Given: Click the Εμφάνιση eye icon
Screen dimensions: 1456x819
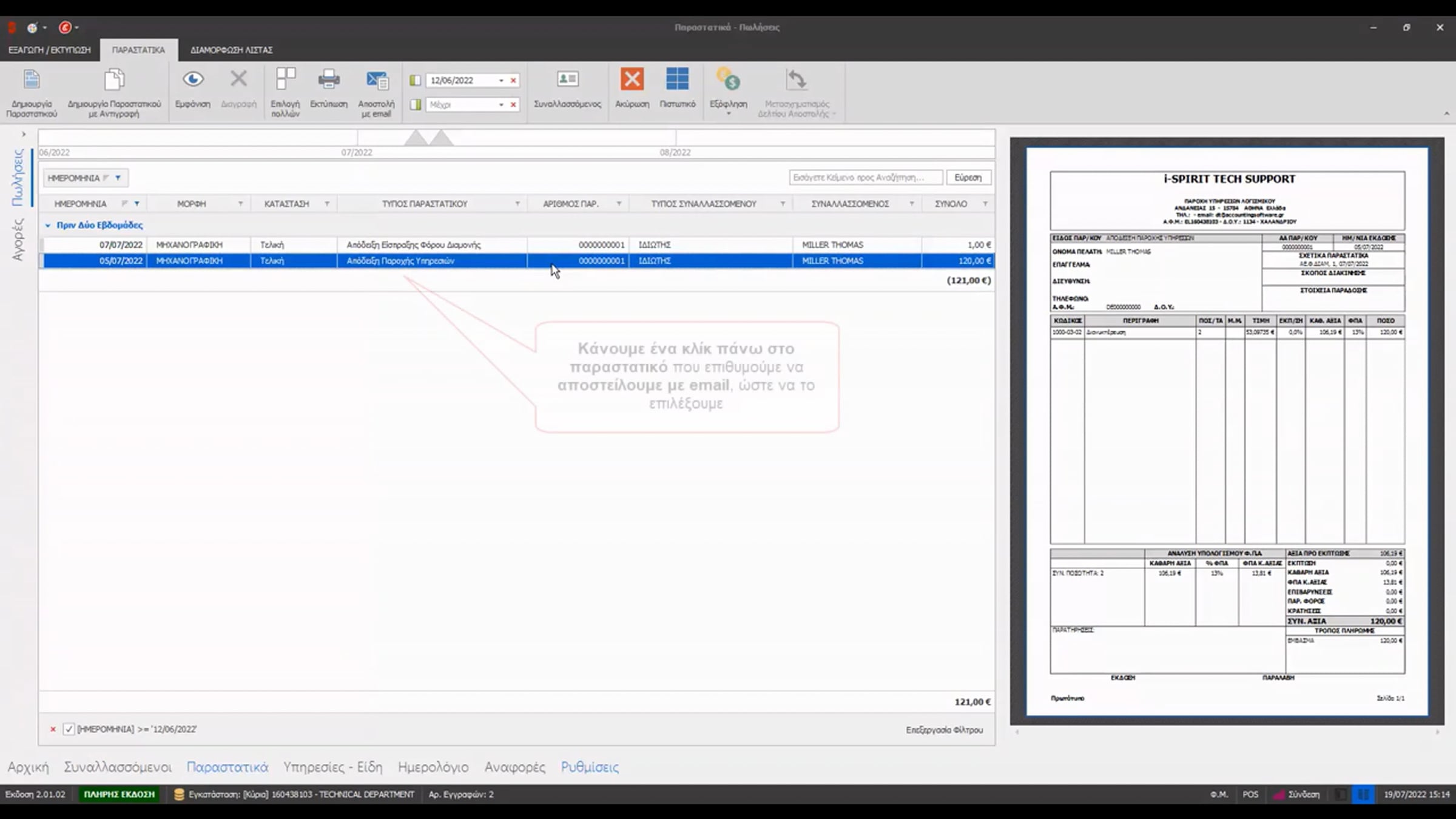Looking at the screenshot, I should pos(193,79).
